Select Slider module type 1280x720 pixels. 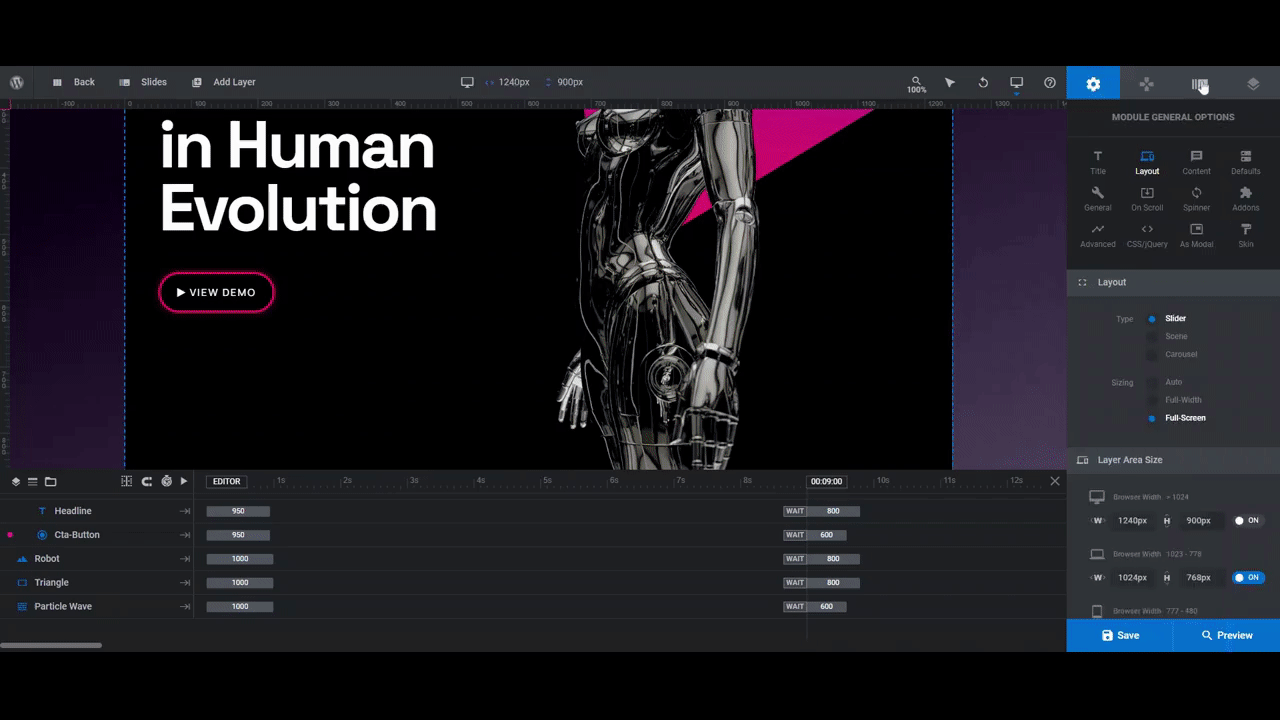[1167, 319]
